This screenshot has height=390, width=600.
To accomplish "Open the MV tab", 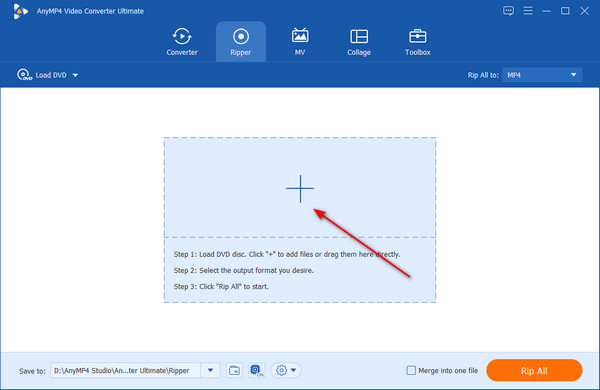I will pyautogui.click(x=300, y=42).
